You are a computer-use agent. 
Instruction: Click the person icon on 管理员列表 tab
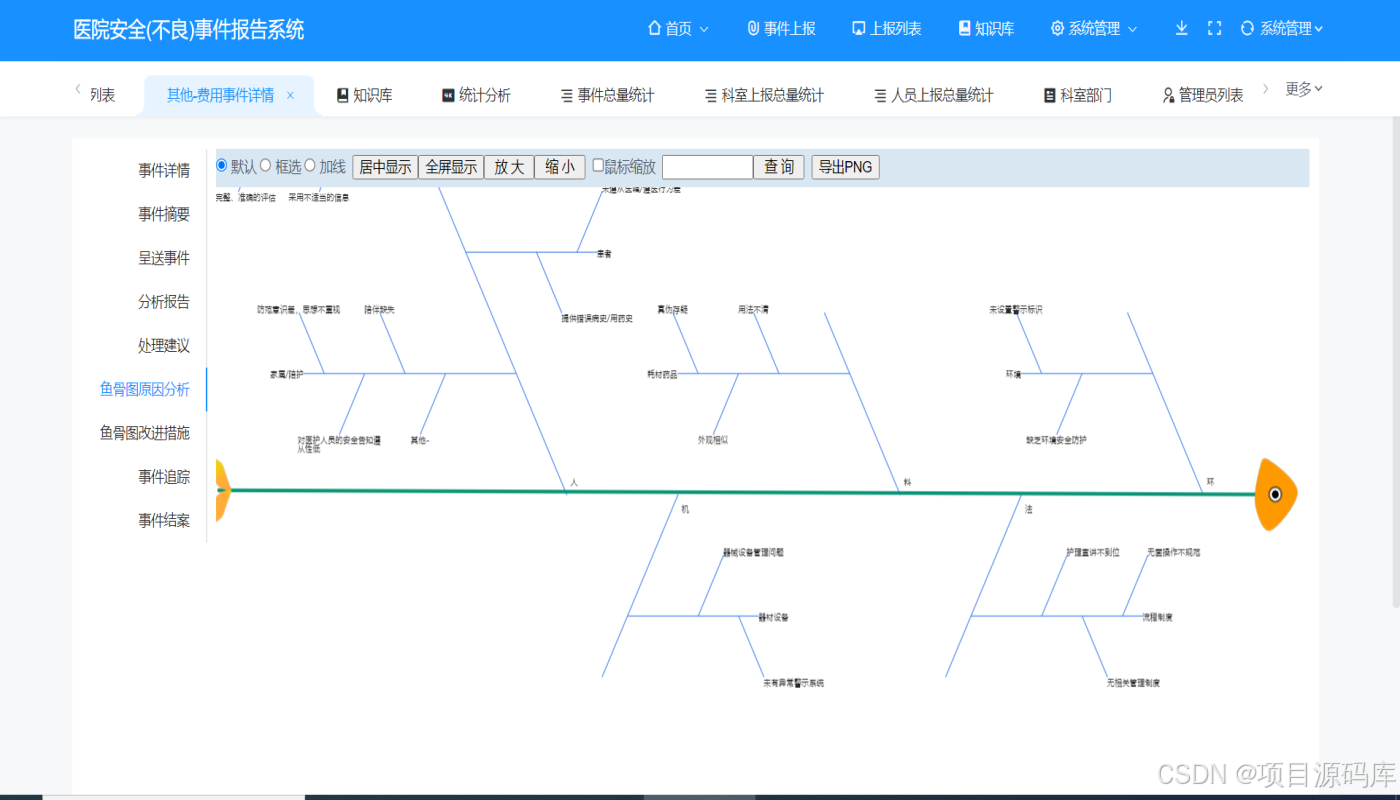click(1168, 95)
